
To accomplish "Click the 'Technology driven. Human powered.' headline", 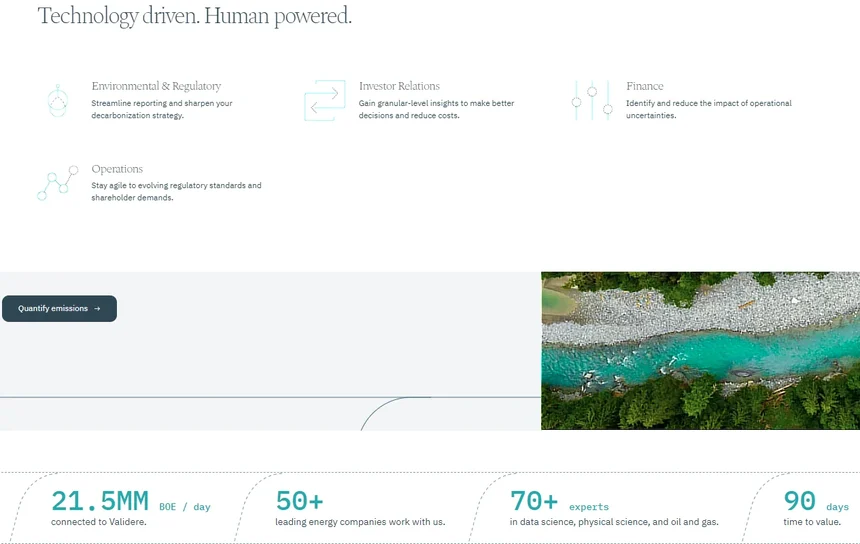I will click(194, 16).
